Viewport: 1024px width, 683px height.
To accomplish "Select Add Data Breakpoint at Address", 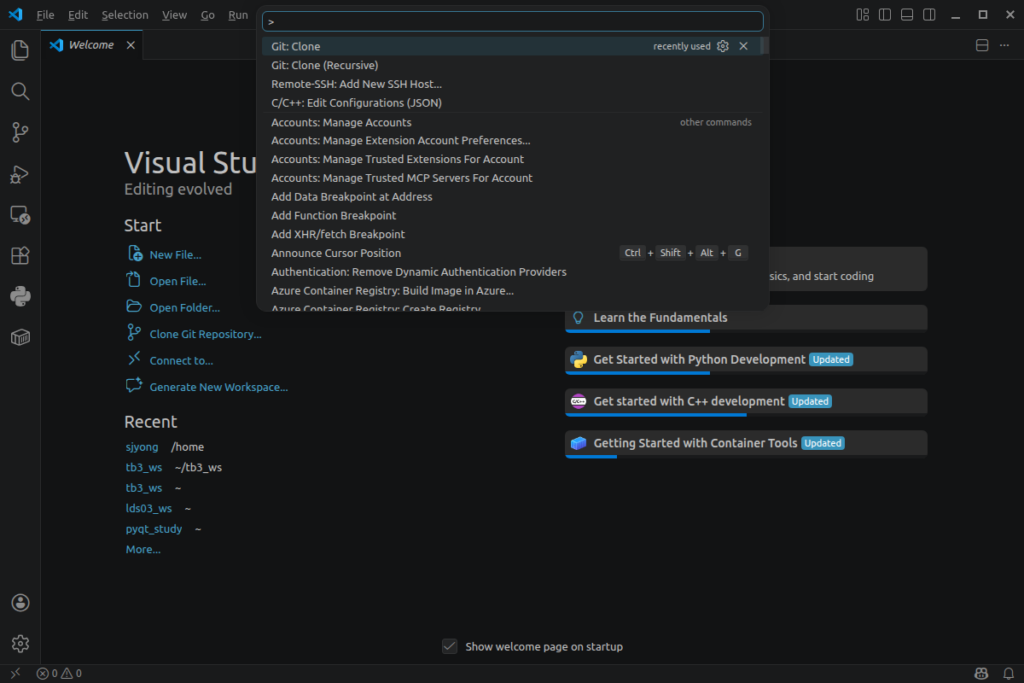I will click(513, 197).
